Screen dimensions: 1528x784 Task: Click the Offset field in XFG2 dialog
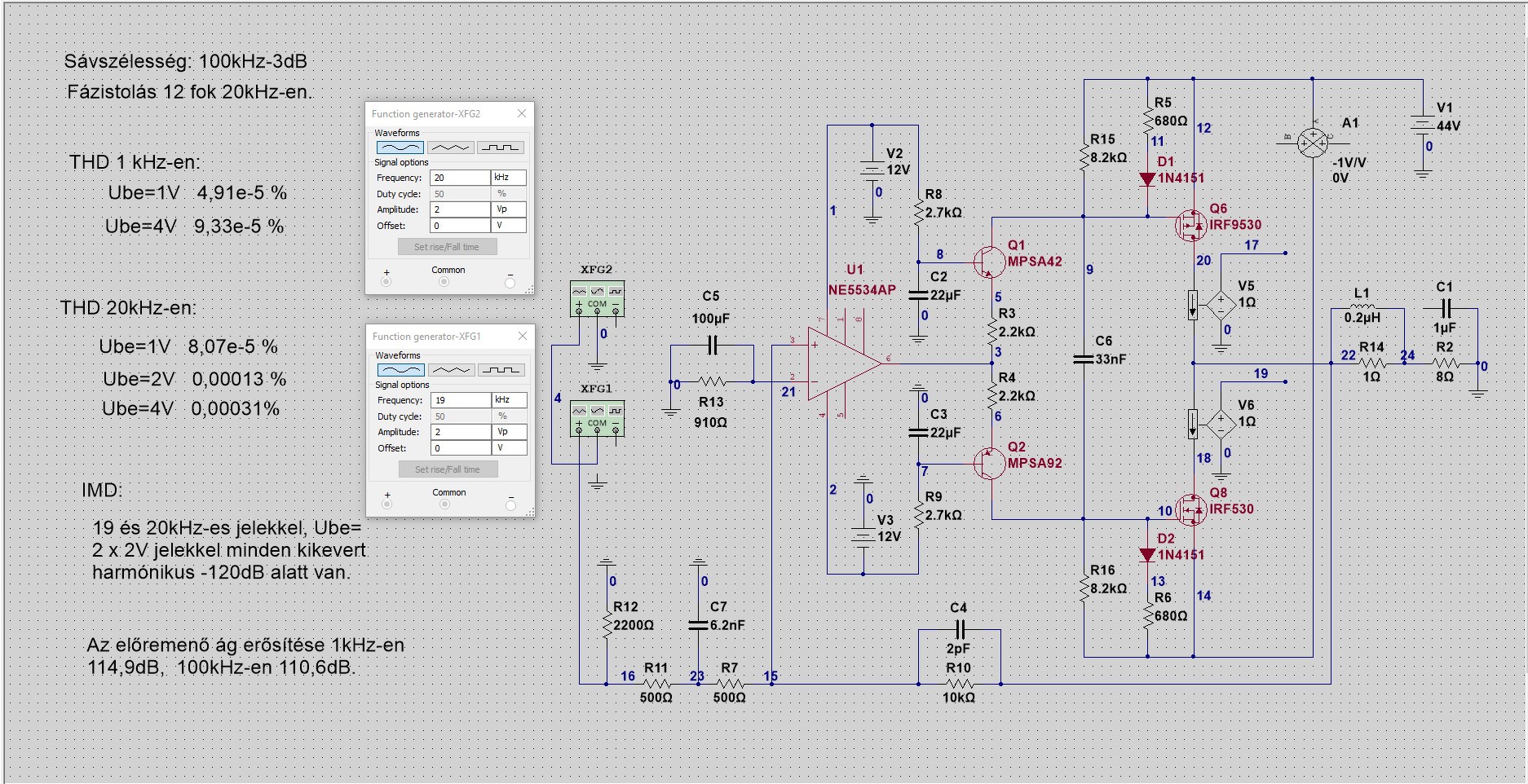(x=460, y=226)
